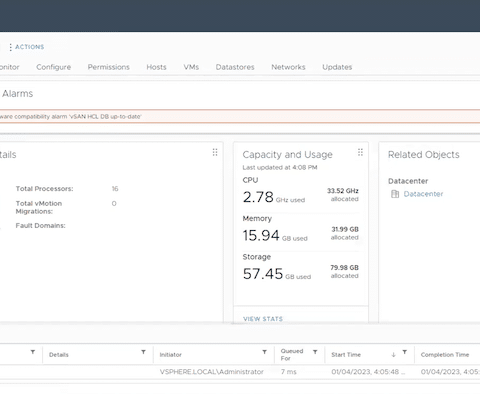This screenshot has height=394, width=480.
Task: Click the vSAN HCL DB alarm banner
Action: (x=240, y=116)
